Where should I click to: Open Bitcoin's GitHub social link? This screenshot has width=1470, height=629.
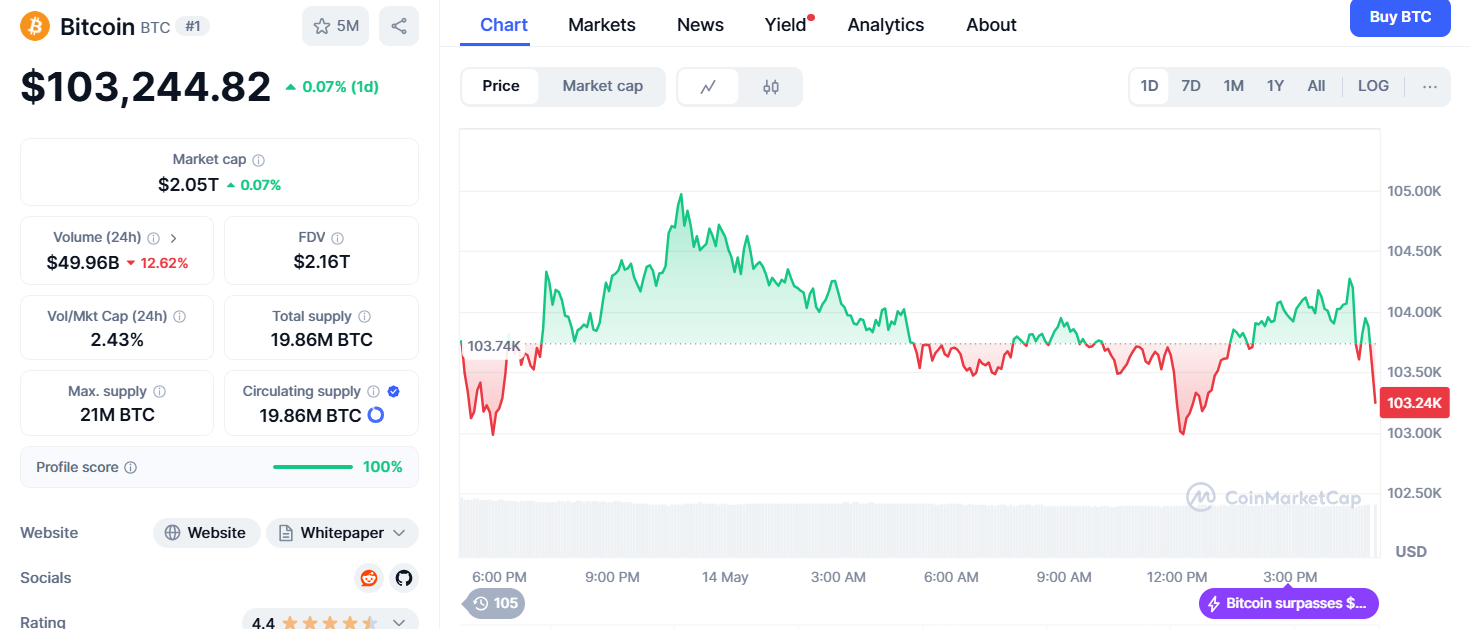(404, 578)
